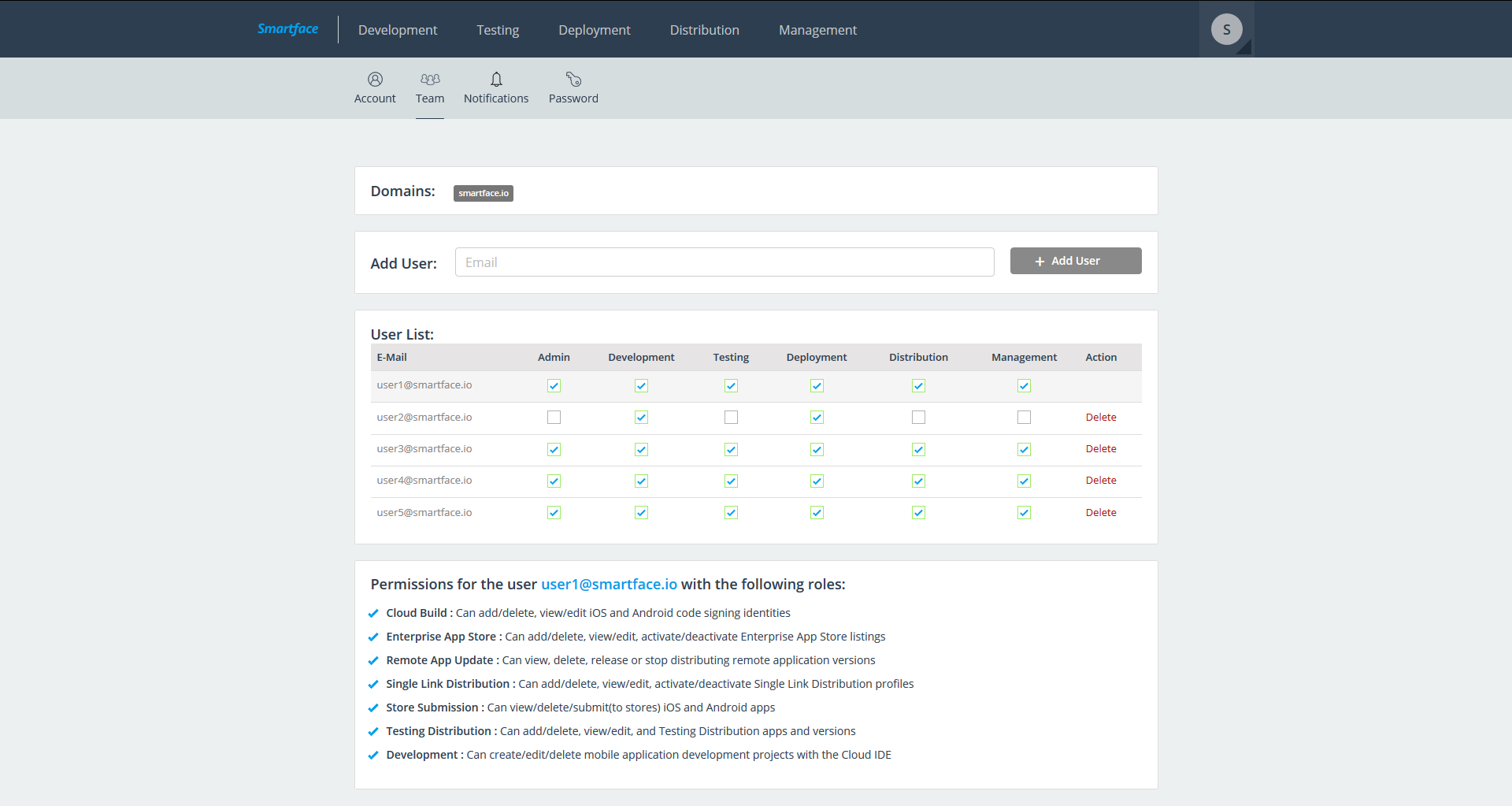
Task: Select user1@smartface.io row email
Action: point(424,385)
